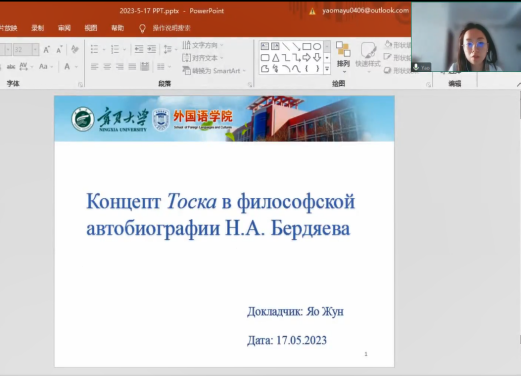Click 转换为 SmartArt button

click(214, 71)
